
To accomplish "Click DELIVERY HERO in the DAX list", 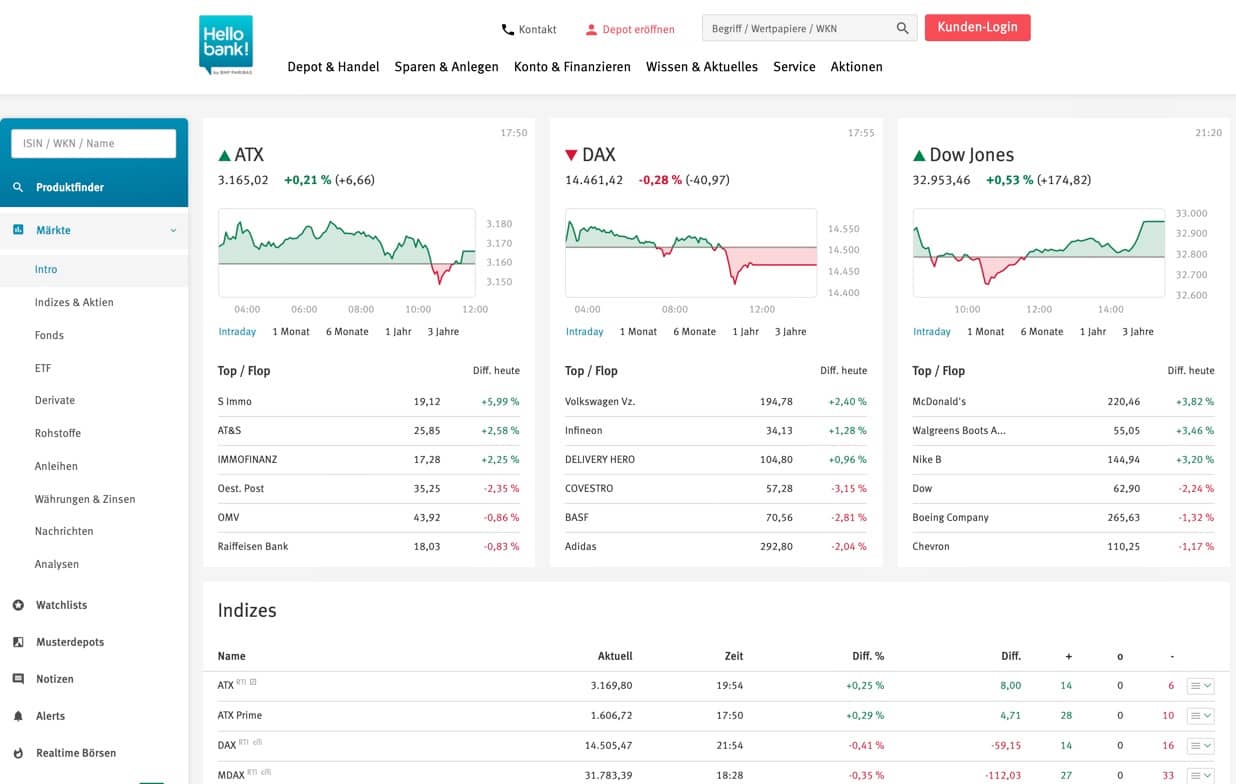I will 600,459.
